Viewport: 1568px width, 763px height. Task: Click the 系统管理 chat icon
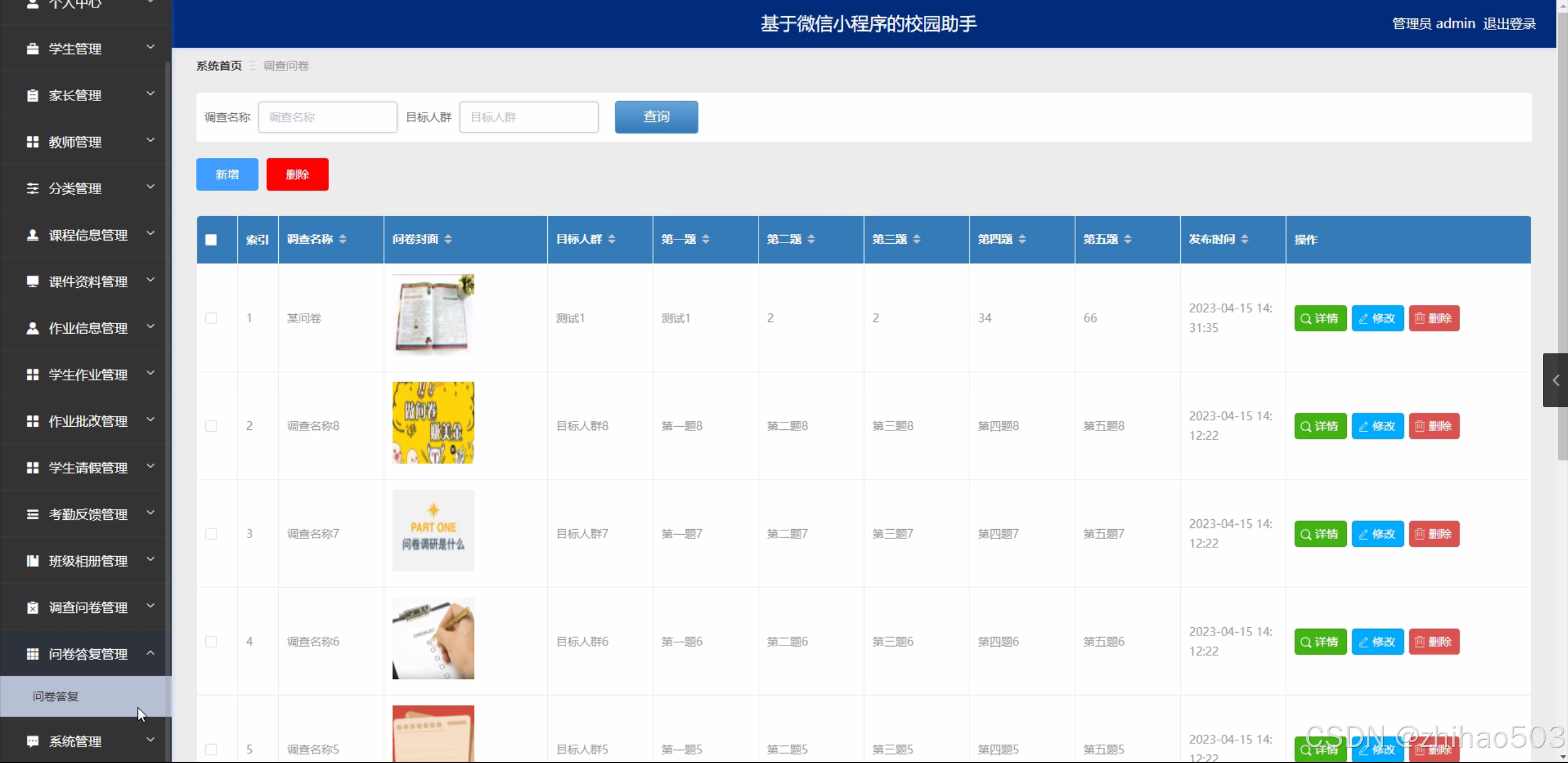[32, 741]
